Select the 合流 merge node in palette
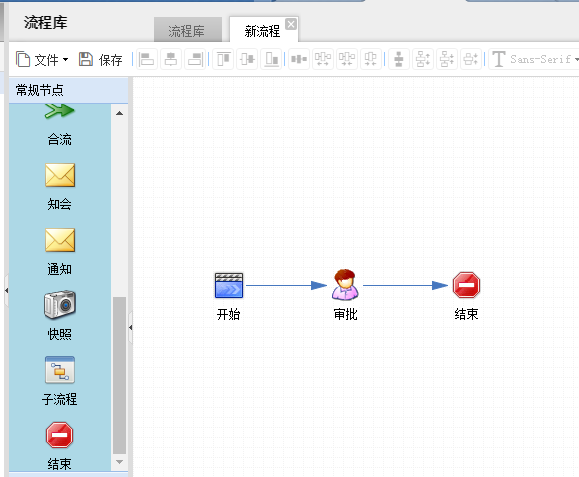Image resolution: width=579 pixels, height=477 pixels. (x=59, y=126)
